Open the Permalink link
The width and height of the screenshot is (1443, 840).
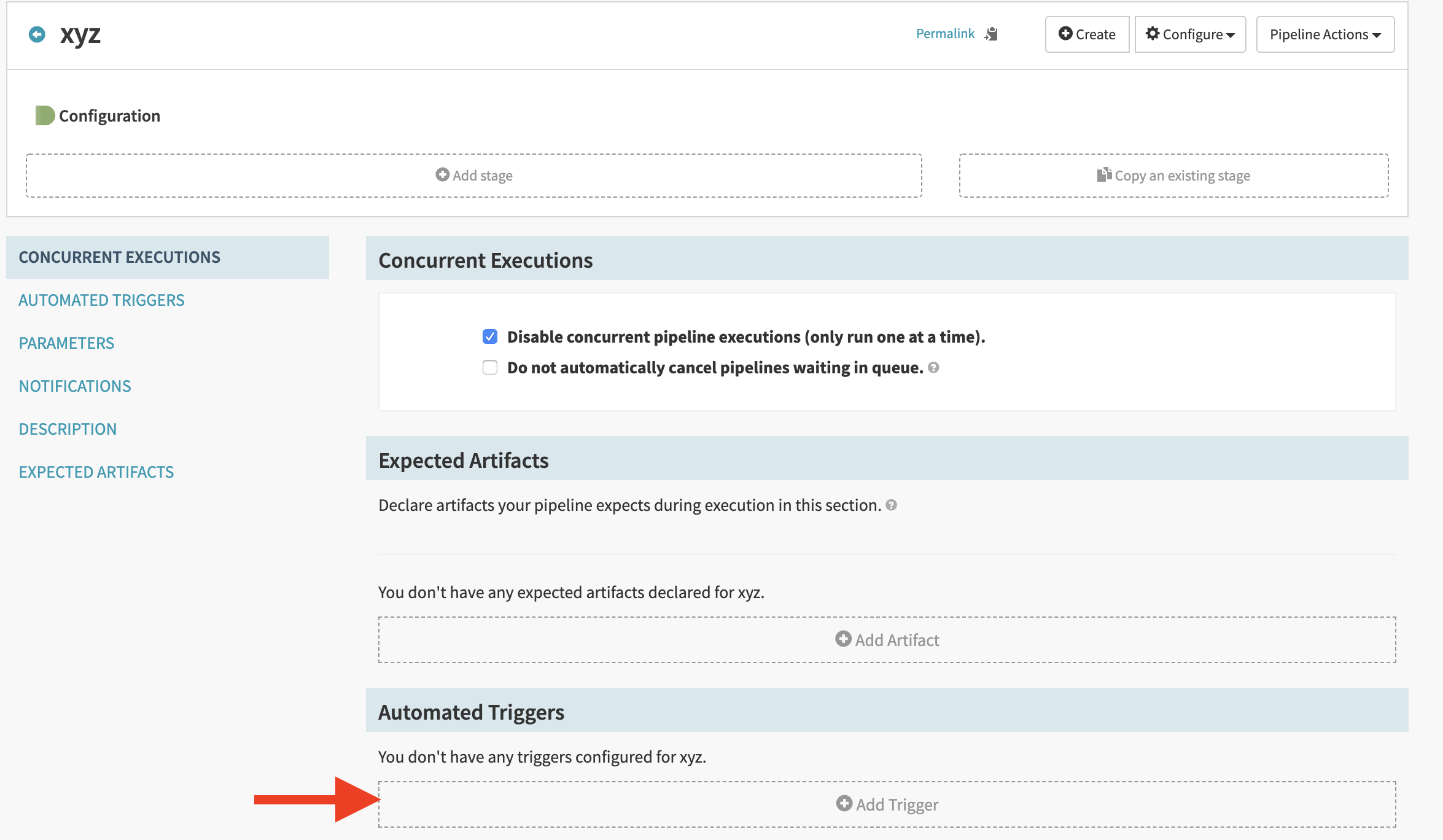pyautogui.click(x=944, y=34)
